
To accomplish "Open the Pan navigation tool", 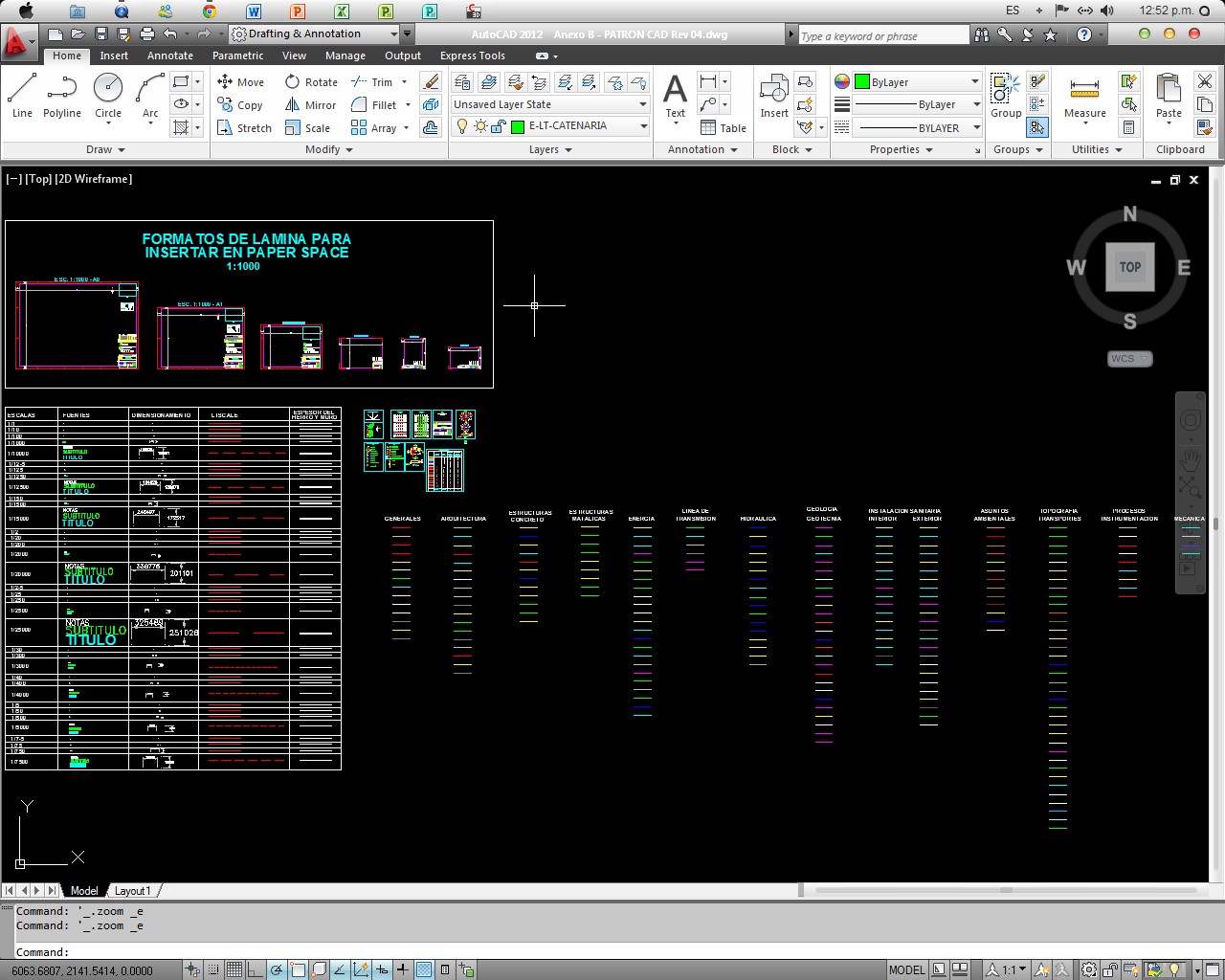I will point(1190,458).
